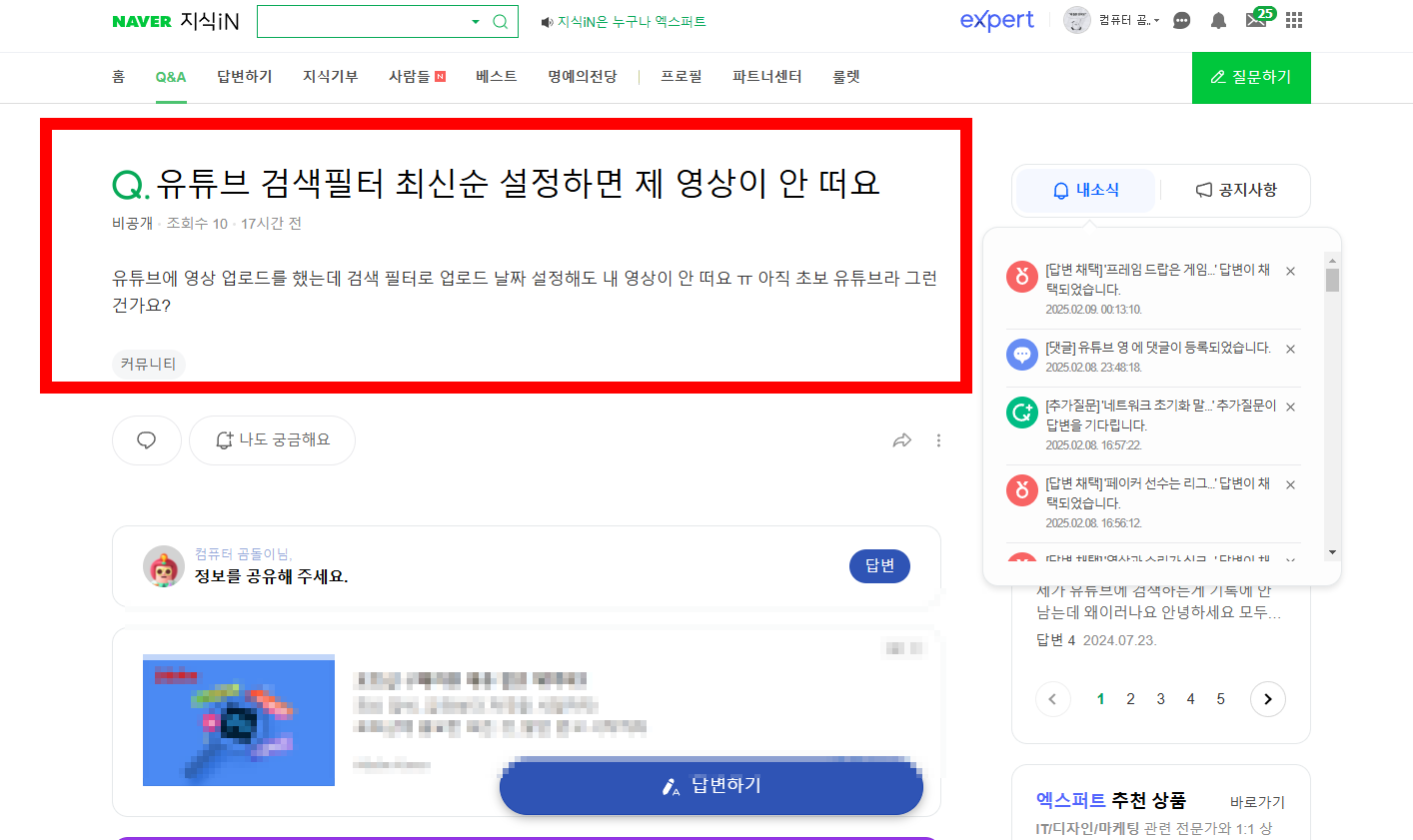The image size is (1413, 840).
Task: Open the 베스트 tab
Action: click(x=497, y=77)
